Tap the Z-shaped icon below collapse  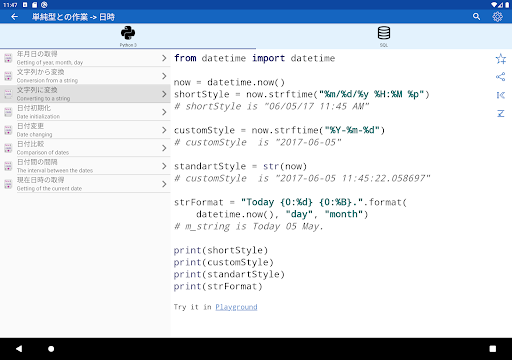click(500, 114)
